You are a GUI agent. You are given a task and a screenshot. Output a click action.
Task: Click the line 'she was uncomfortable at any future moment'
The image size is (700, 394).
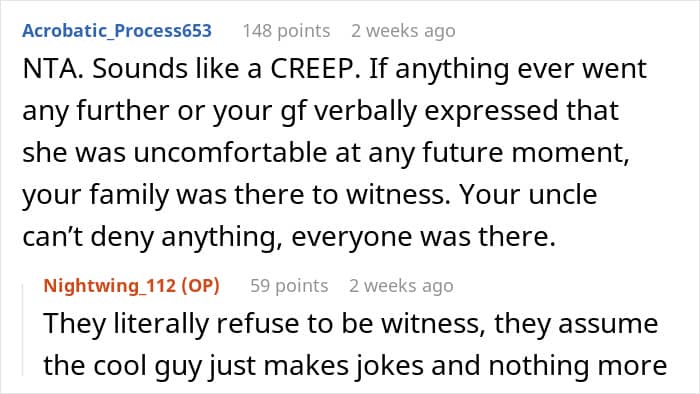(x=326, y=153)
